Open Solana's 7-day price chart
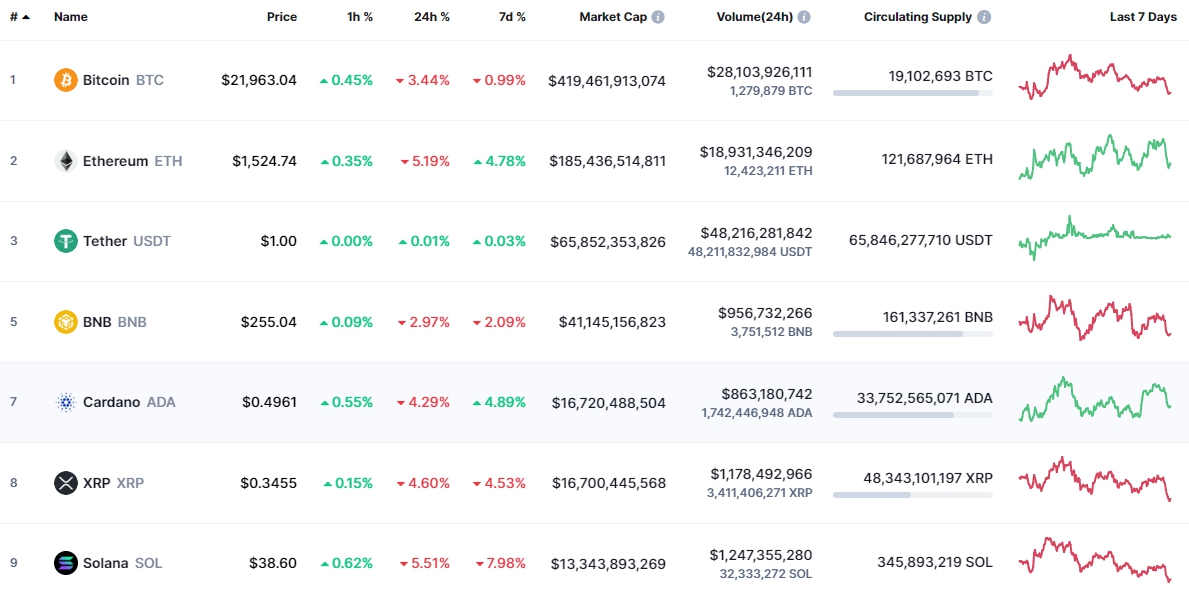 tap(1095, 559)
